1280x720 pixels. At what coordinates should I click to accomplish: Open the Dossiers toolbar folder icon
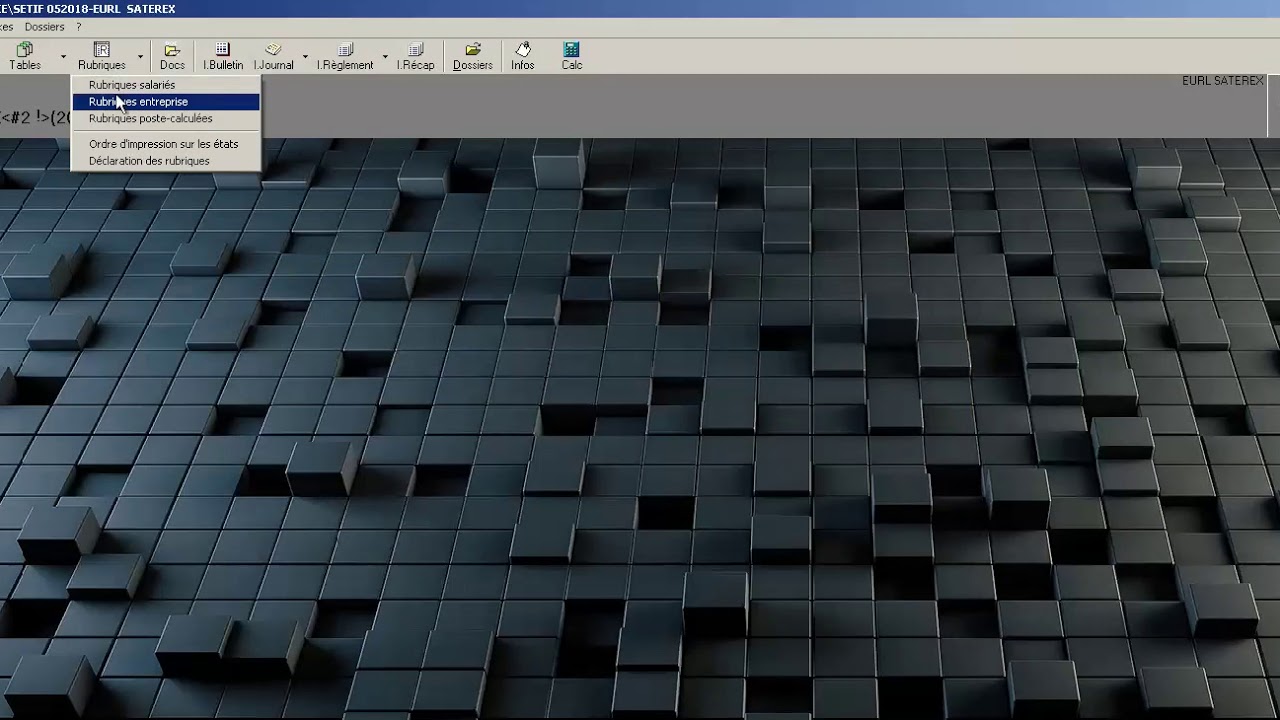coord(473,56)
